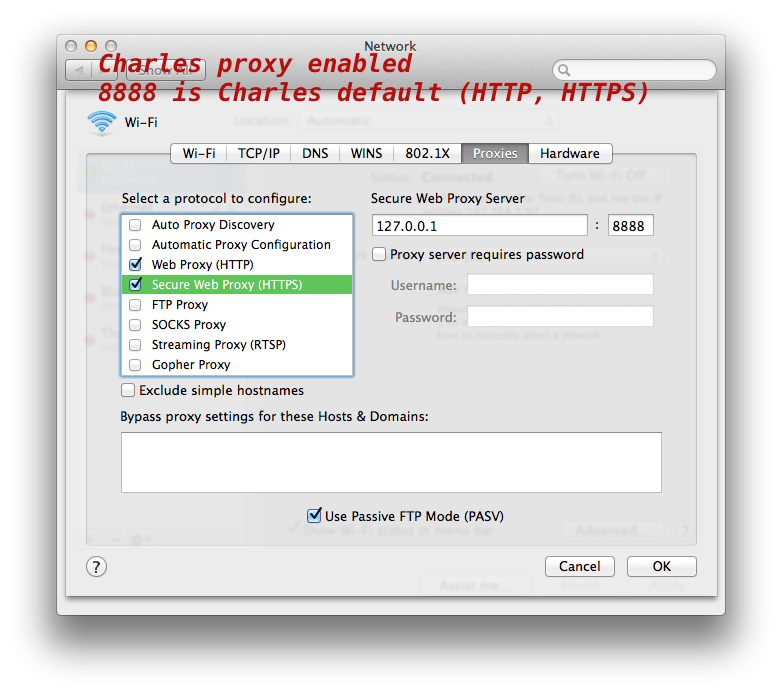Click the Username input field
Viewport: 782px width, 694px height.
(560, 284)
